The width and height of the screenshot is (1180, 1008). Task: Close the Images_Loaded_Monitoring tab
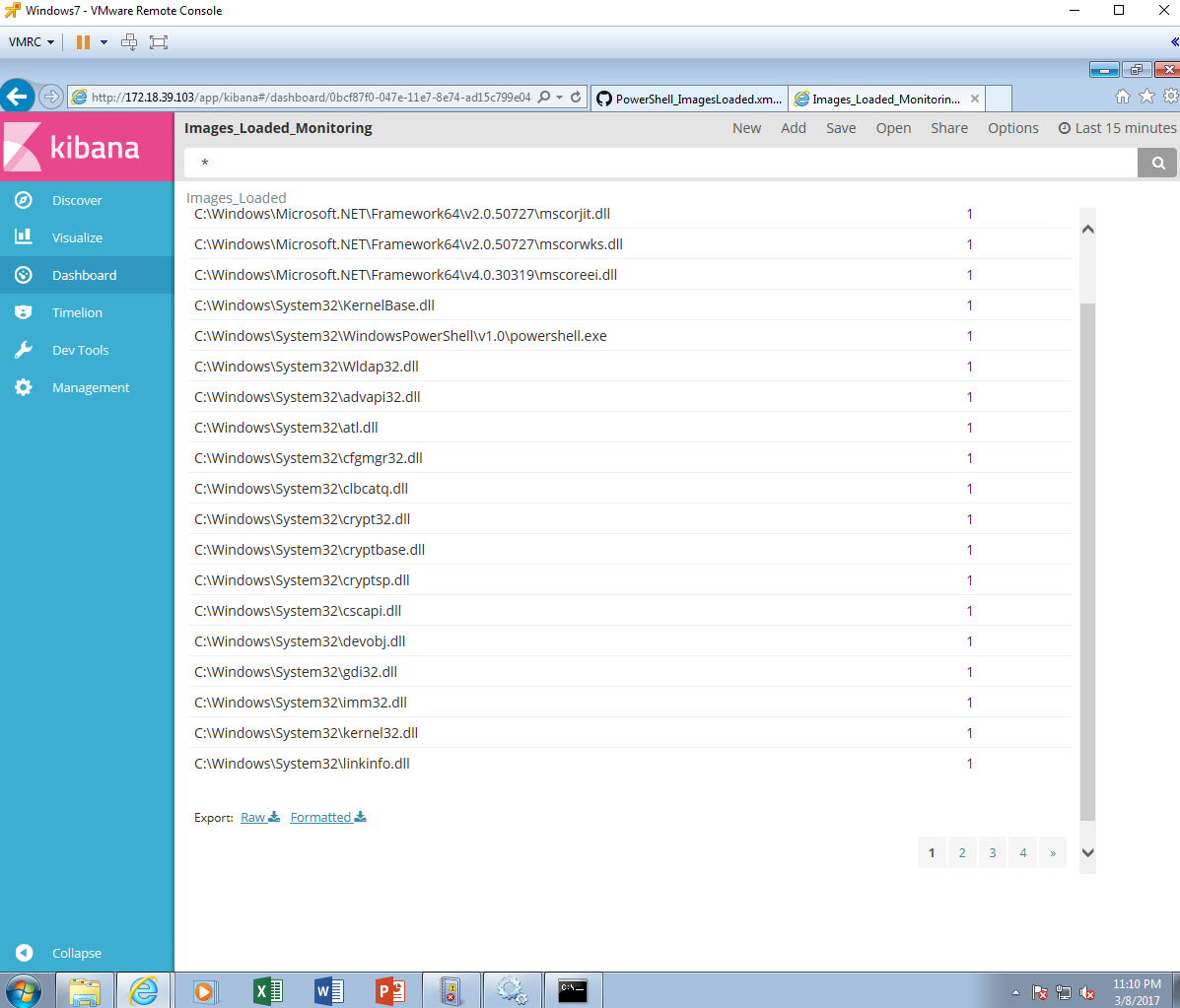tap(975, 99)
